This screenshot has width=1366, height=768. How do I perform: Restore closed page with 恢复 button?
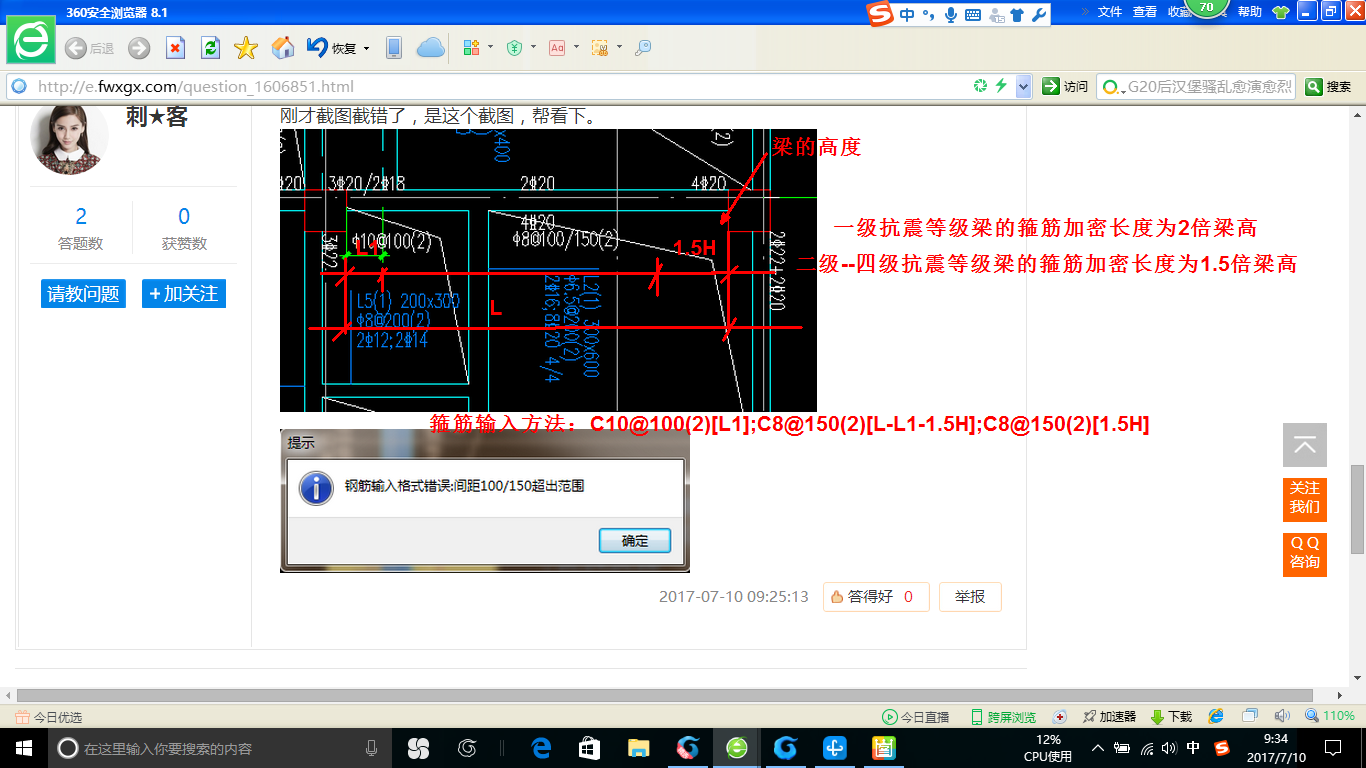(x=332, y=48)
